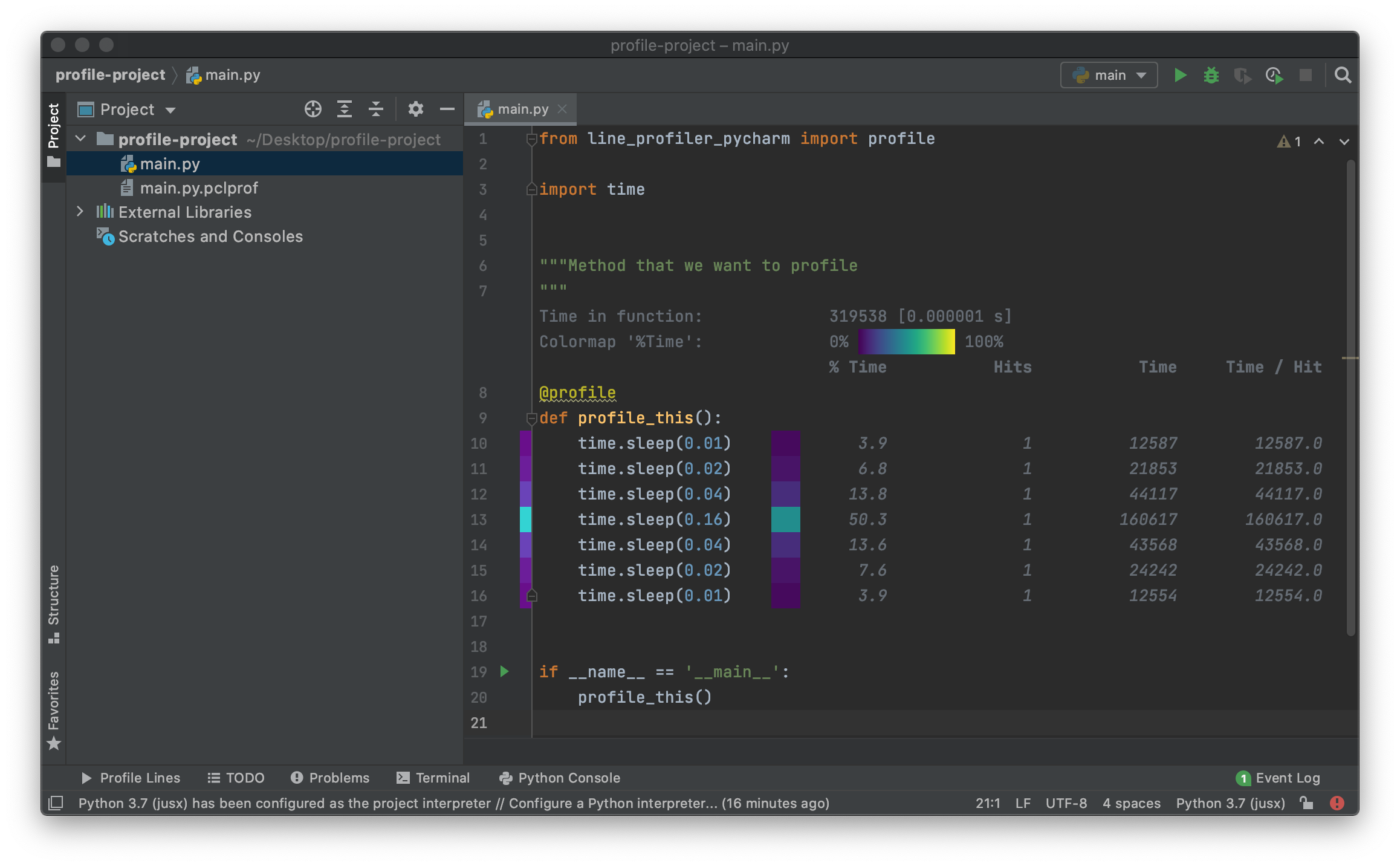Open the Python Console tab
This screenshot has height=866, width=1400.
tap(568, 778)
